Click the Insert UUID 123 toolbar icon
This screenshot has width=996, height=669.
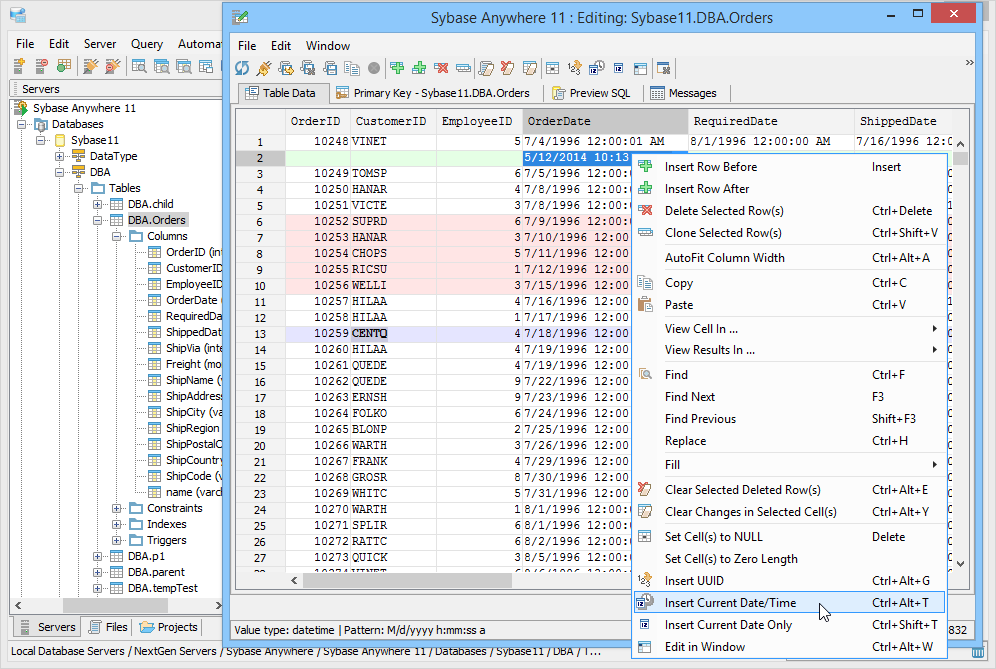[575, 68]
